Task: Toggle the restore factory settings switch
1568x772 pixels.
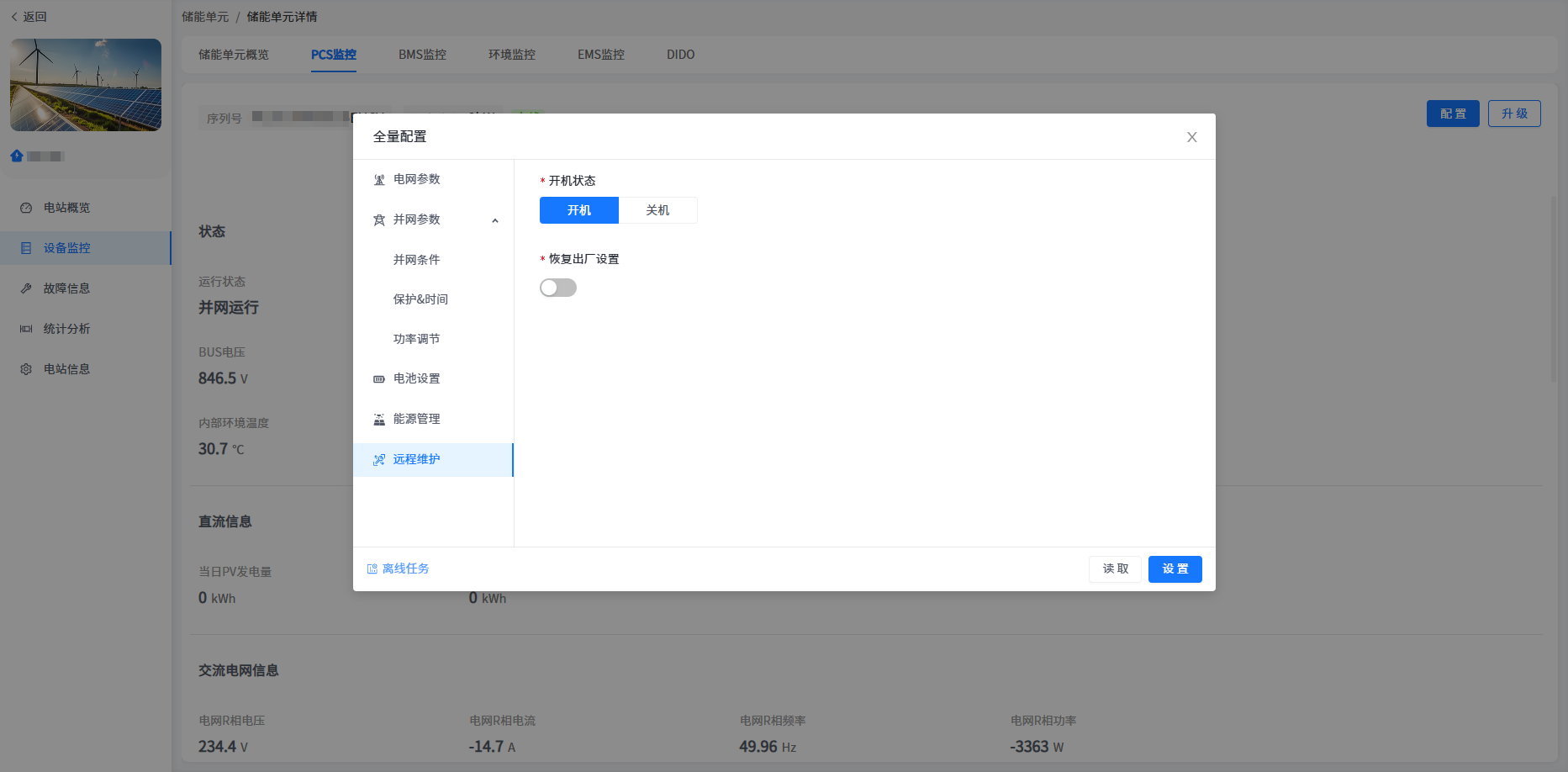Action: [x=558, y=288]
